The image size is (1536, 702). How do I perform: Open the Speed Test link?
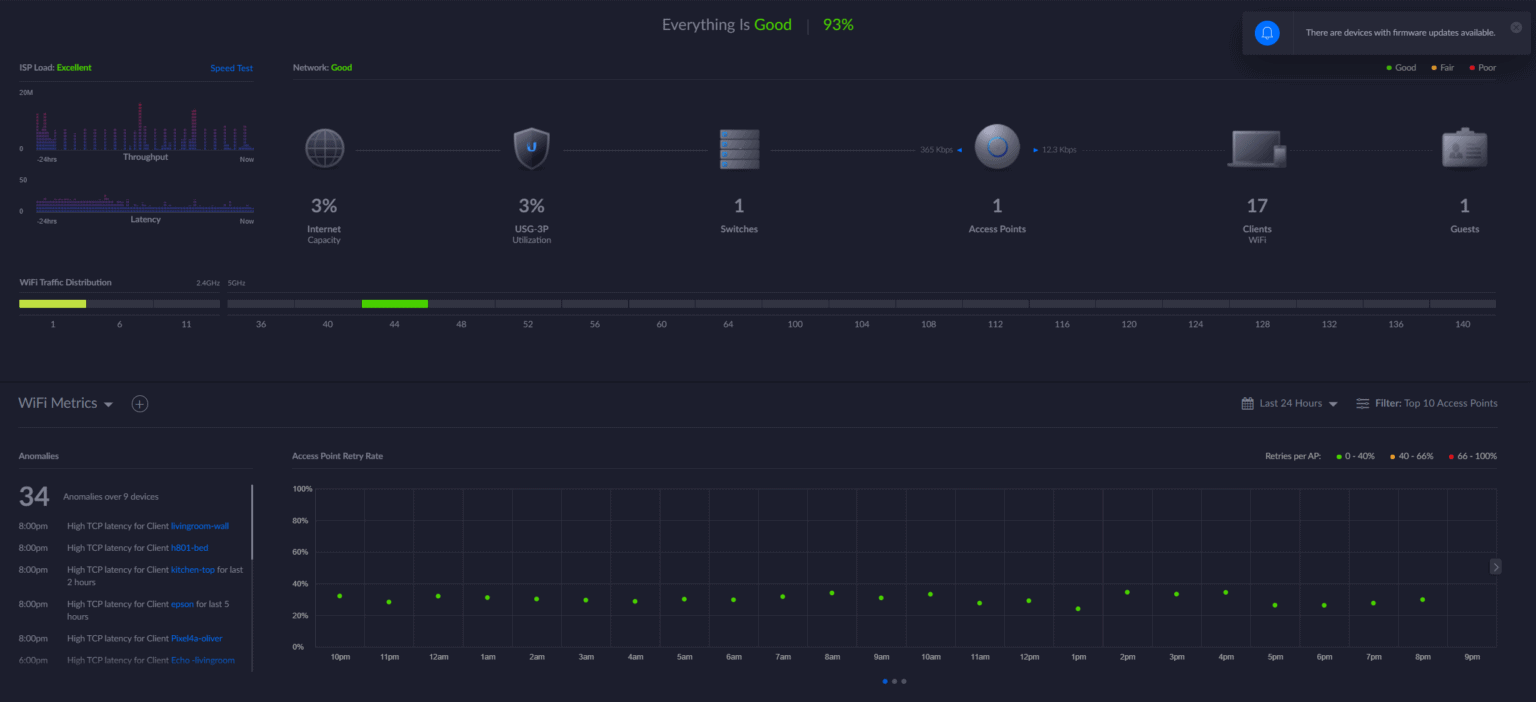231,67
